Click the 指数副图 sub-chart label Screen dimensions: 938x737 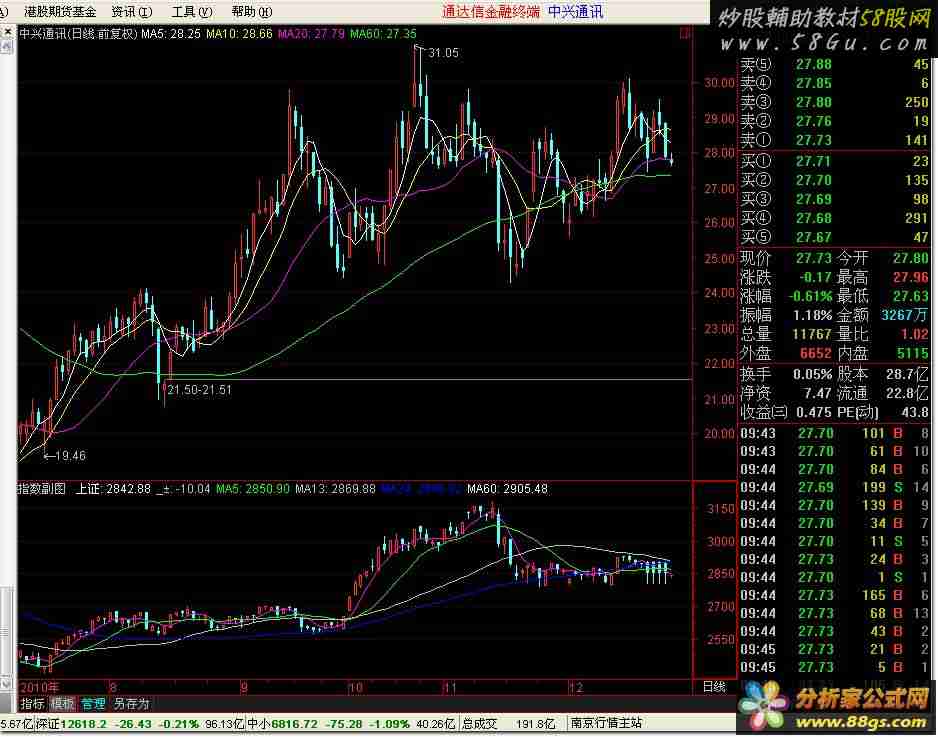(42, 489)
